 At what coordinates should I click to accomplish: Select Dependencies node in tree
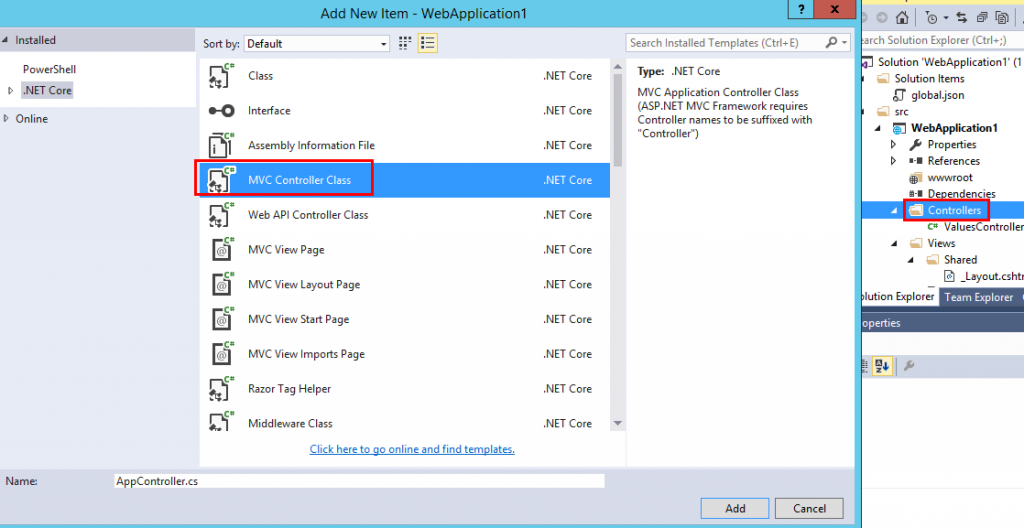coord(961,194)
